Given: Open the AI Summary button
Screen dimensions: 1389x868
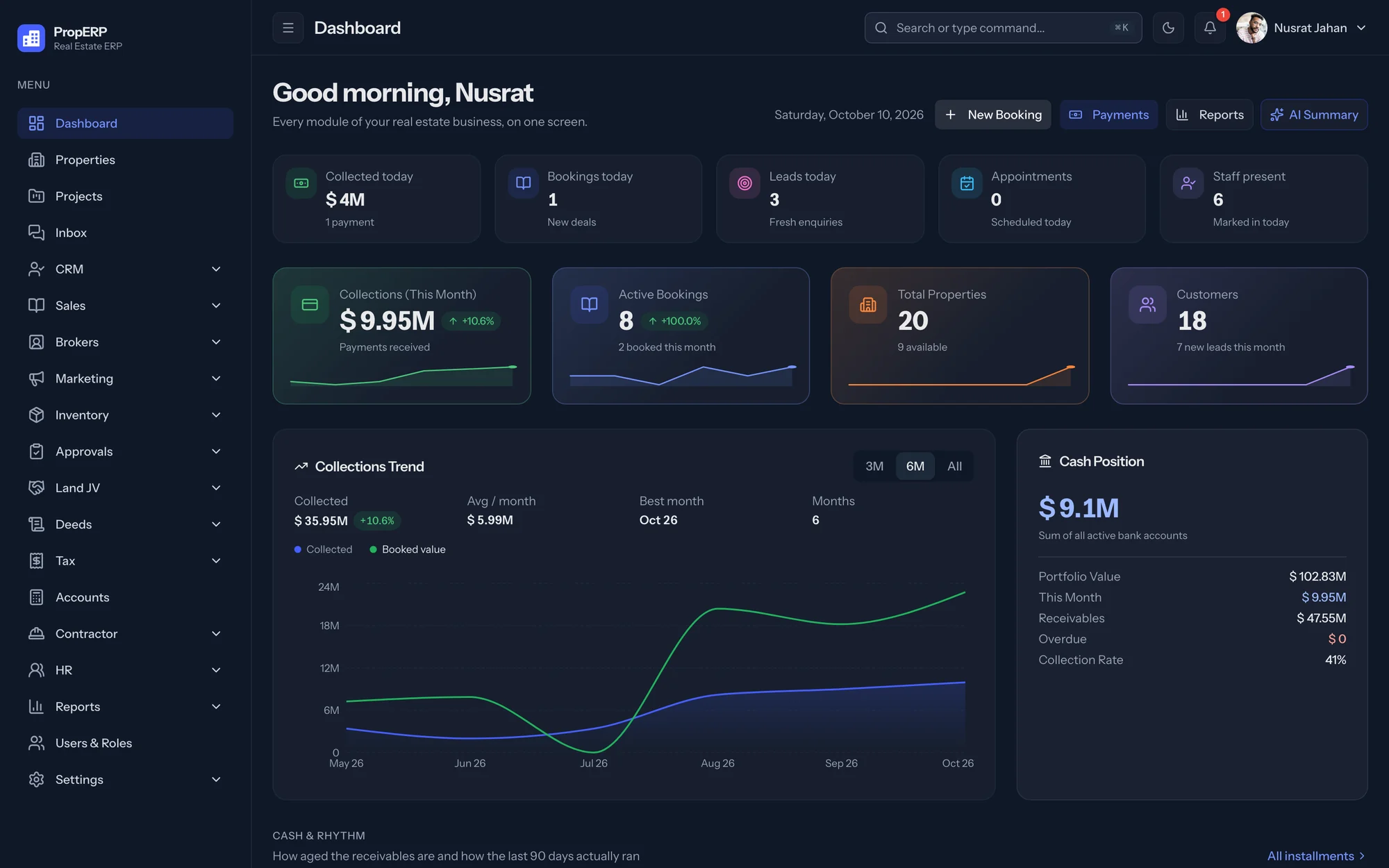Looking at the screenshot, I should [x=1314, y=115].
